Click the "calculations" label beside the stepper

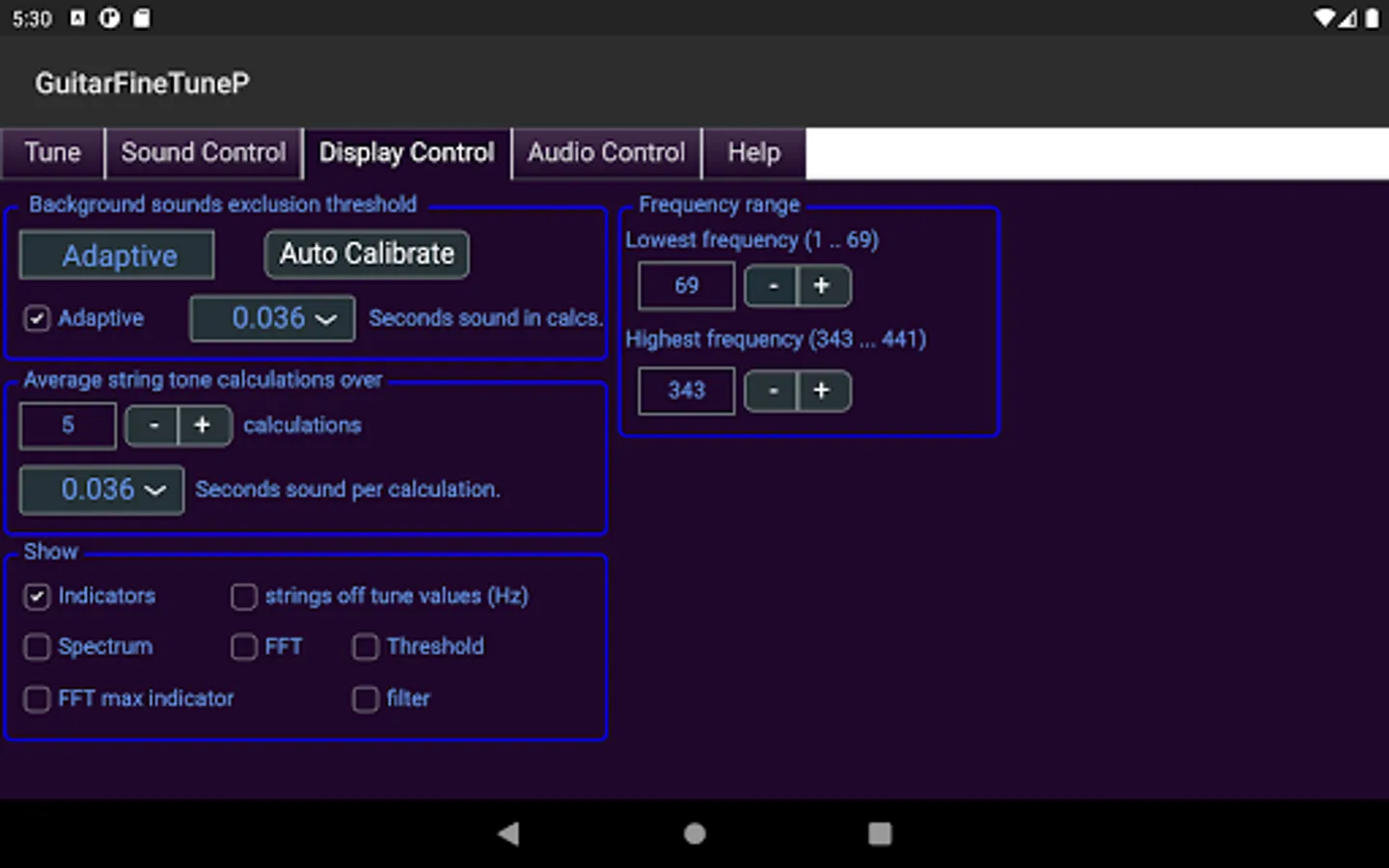click(x=302, y=425)
